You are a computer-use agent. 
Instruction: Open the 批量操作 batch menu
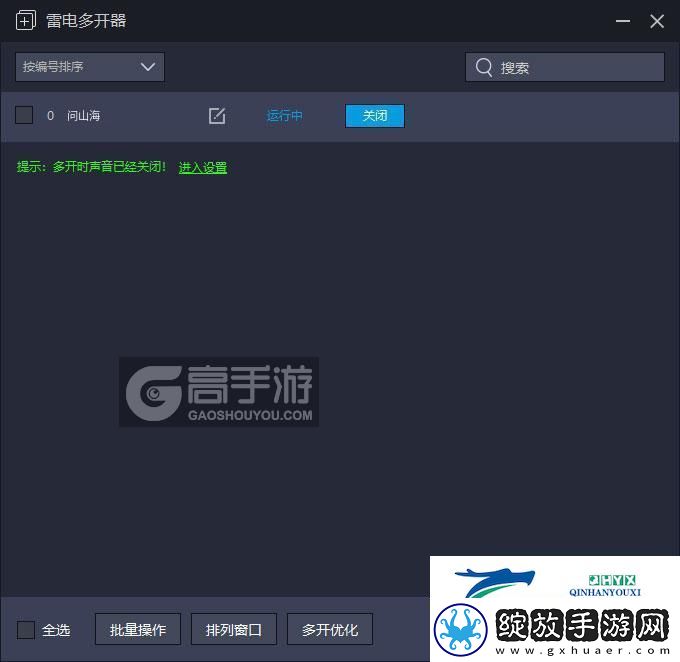click(x=138, y=629)
